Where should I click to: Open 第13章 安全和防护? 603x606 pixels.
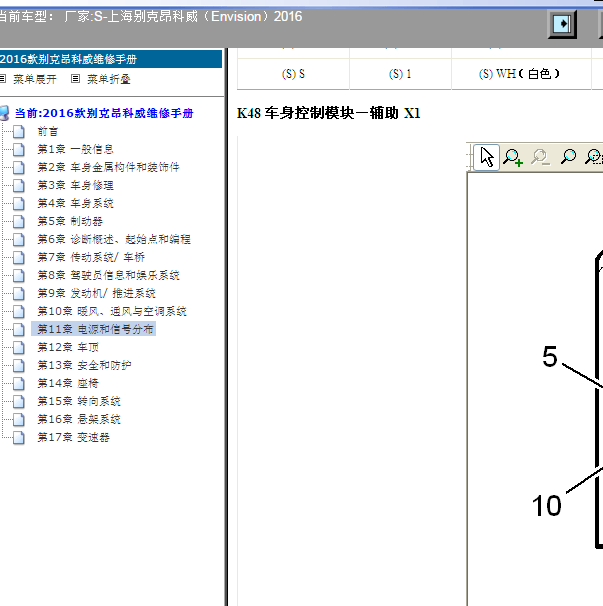(84, 365)
